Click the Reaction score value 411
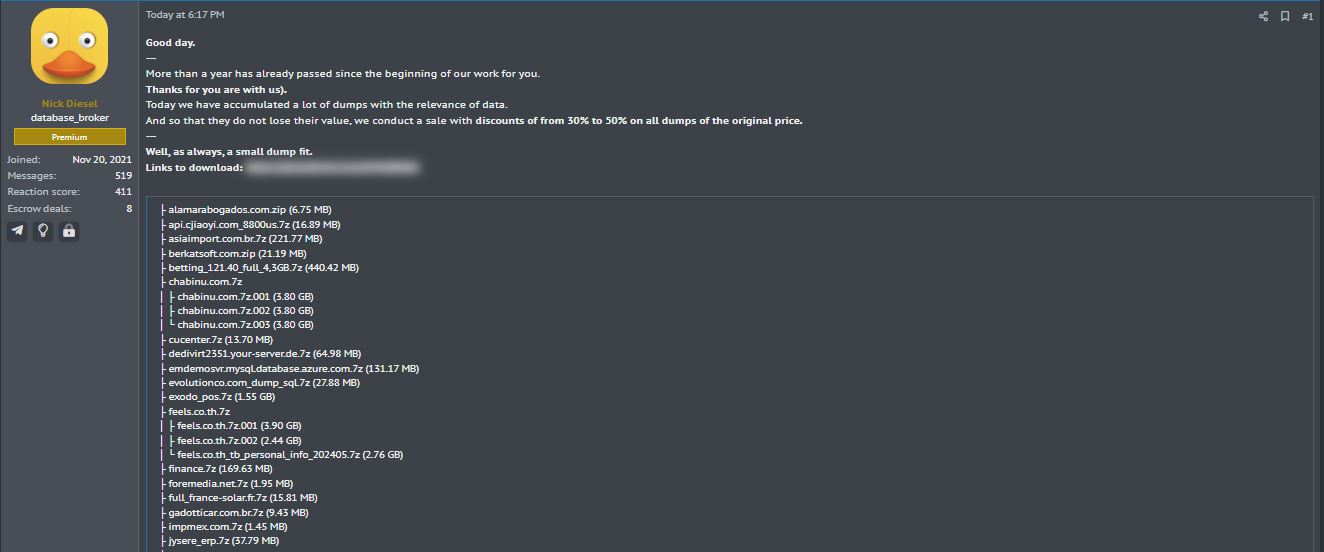 pos(123,192)
